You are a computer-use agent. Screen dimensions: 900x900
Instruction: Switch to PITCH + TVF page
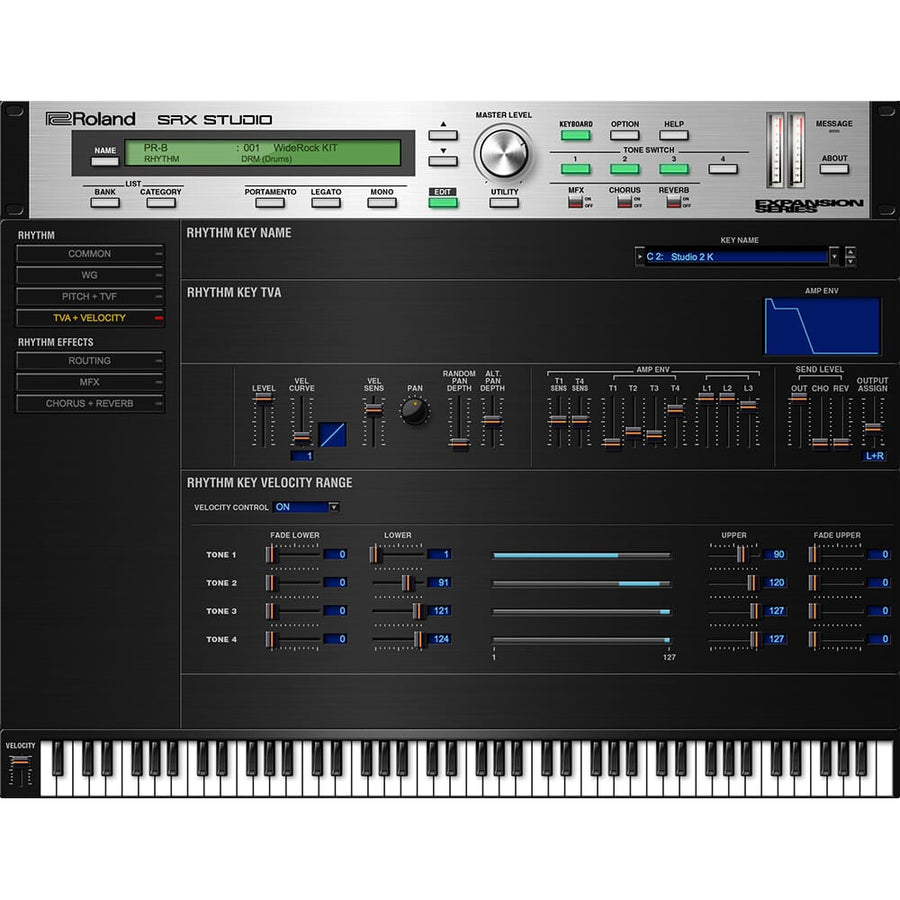tap(90, 296)
